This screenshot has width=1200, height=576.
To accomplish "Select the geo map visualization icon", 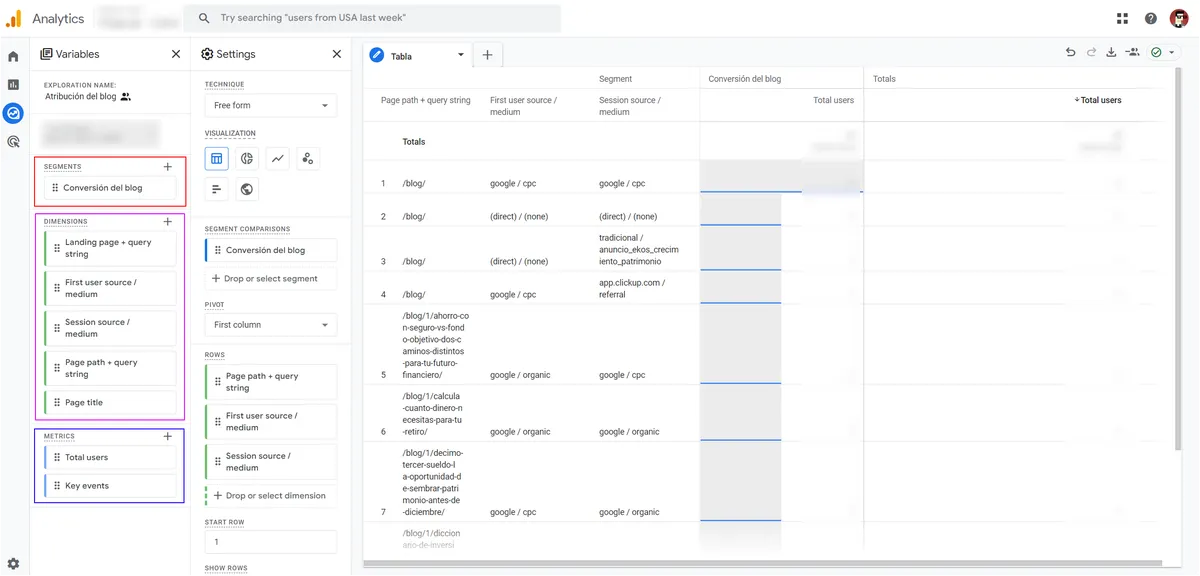I will [247, 189].
